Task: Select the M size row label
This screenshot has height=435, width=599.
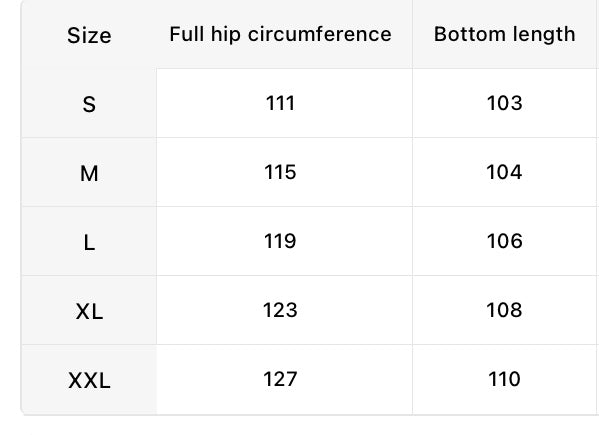Action: 89,173
